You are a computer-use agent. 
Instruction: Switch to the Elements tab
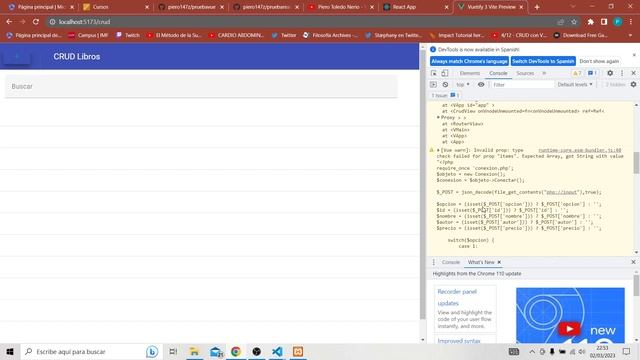470,73
